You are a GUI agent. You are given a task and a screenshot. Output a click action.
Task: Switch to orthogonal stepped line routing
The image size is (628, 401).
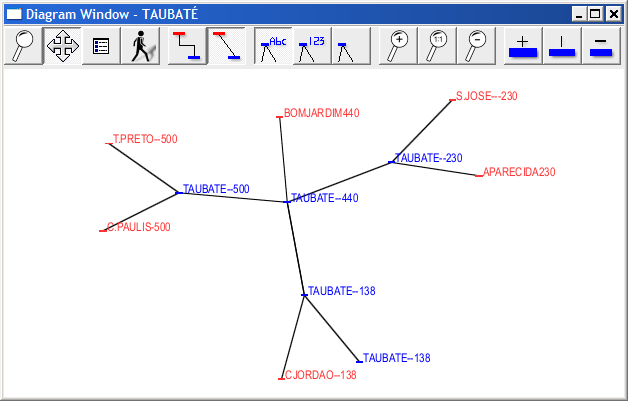tap(187, 46)
